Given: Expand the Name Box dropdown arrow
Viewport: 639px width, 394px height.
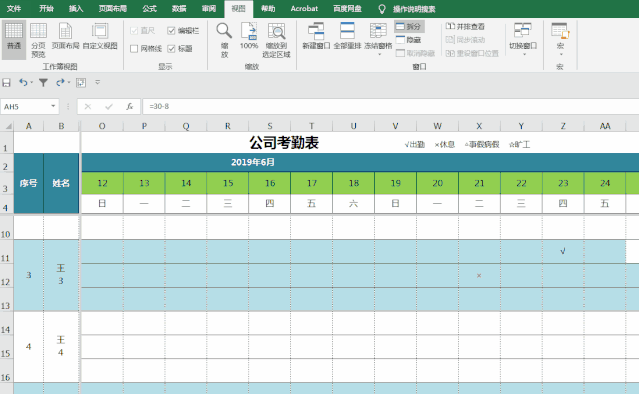Looking at the screenshot, I should tap(53, 106).
